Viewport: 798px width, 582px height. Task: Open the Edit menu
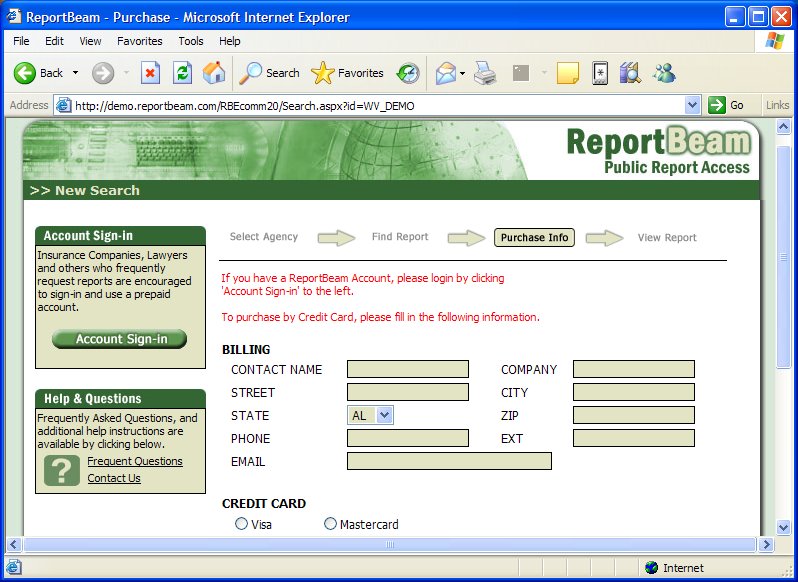[x=54, y=41]
